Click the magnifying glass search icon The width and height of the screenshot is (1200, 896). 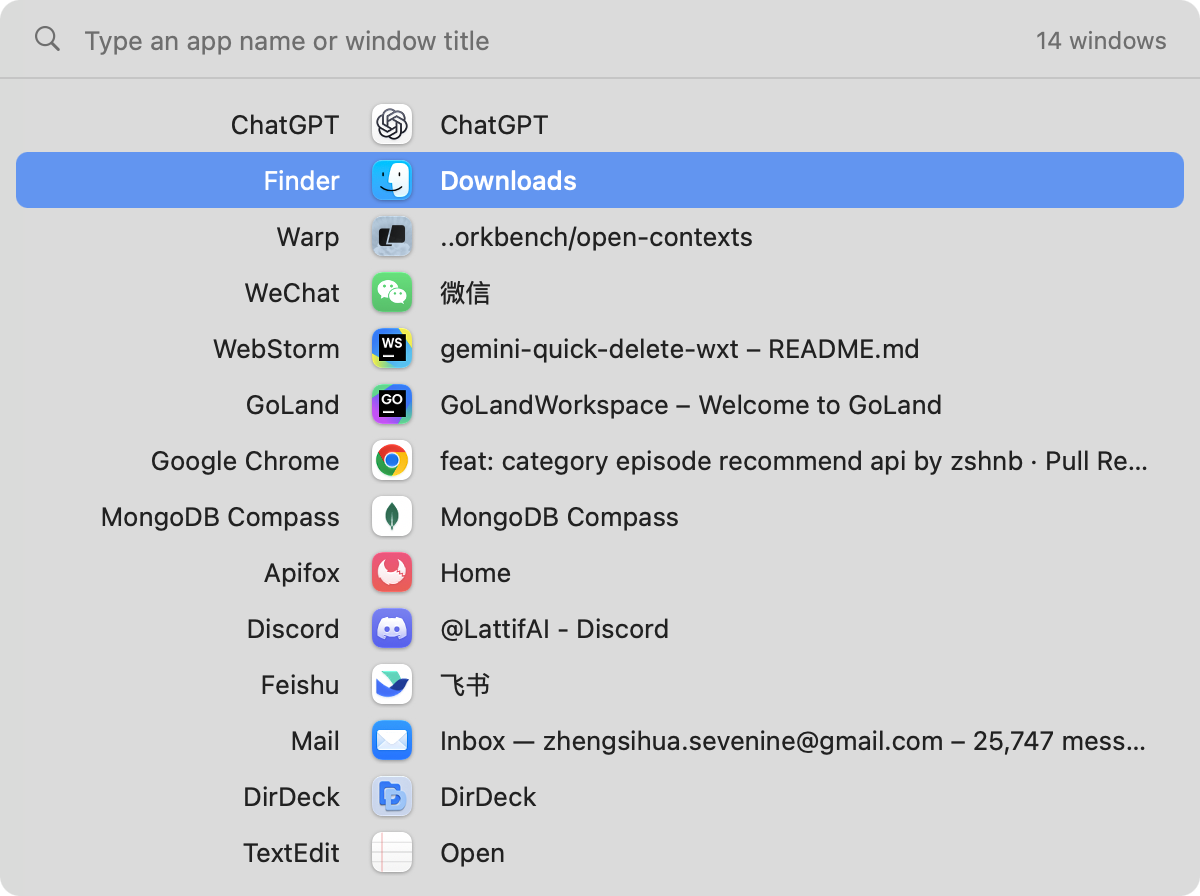pos(47,40)
